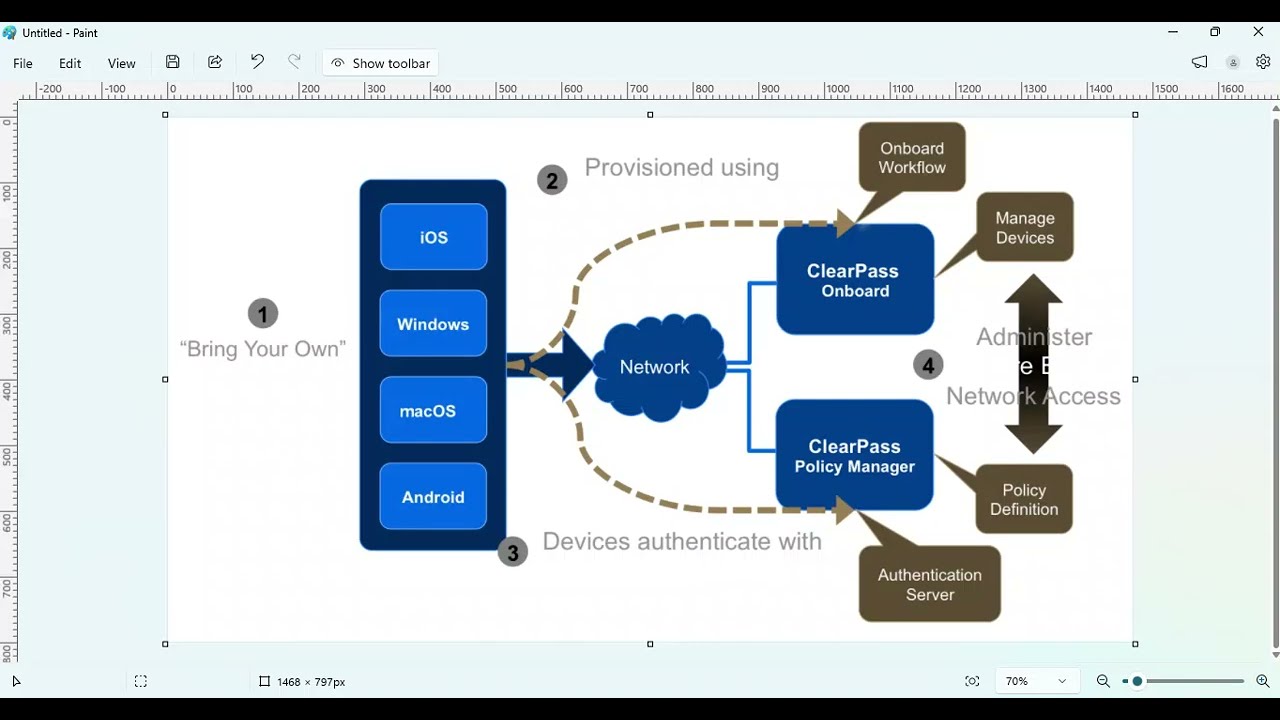
Task: Open the feedback megaphone icon
Action: [x=1200, y=62]
